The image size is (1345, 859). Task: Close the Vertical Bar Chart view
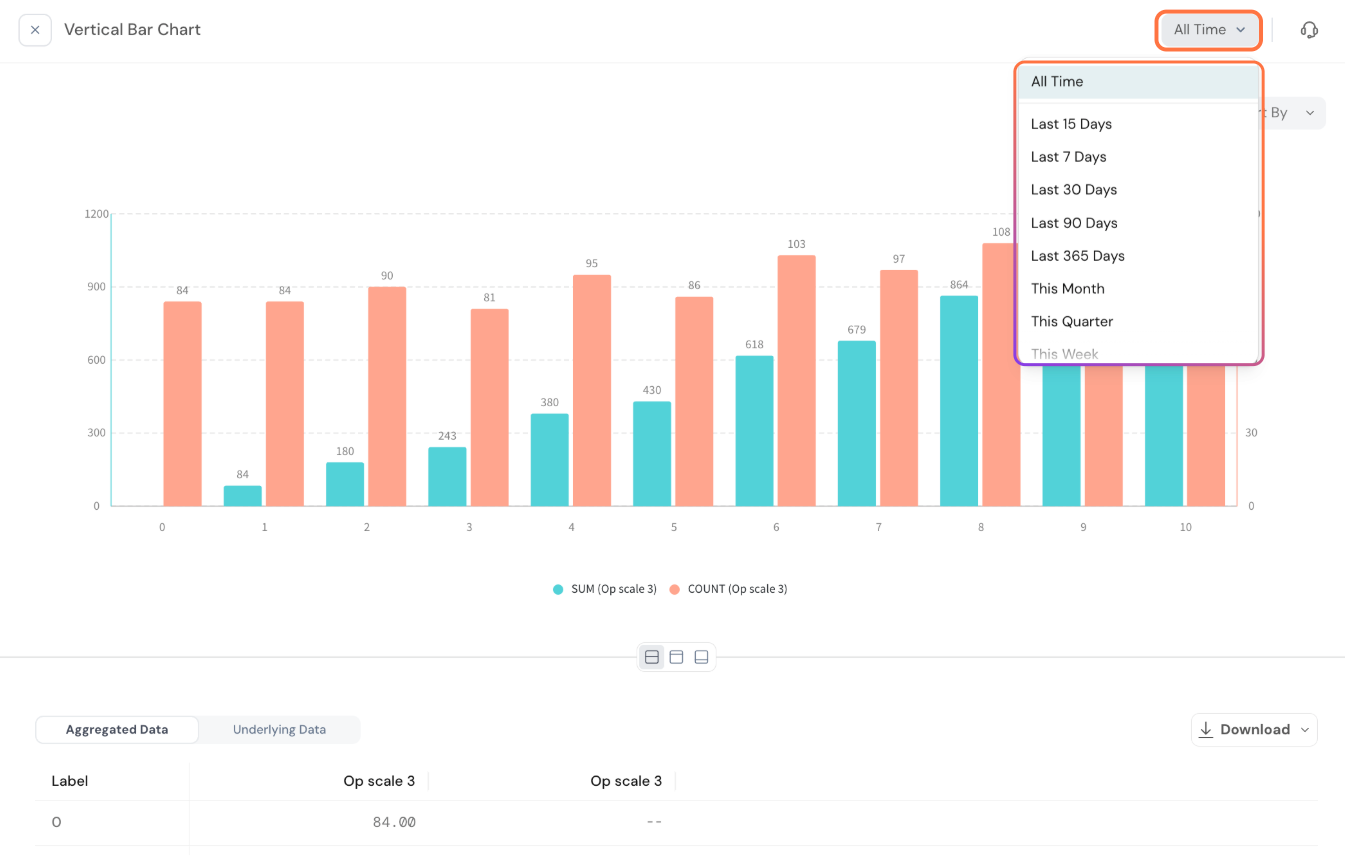point(35,30)
